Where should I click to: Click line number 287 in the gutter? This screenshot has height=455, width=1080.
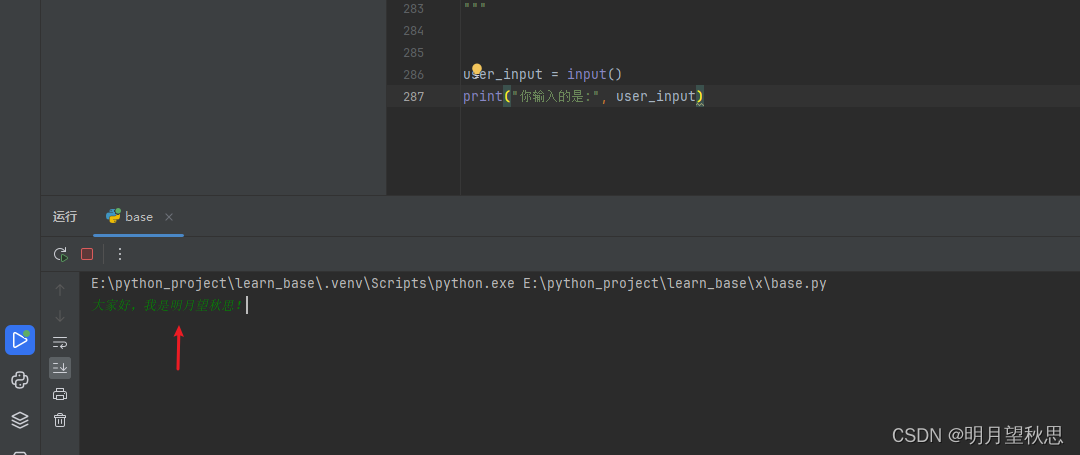413,96
